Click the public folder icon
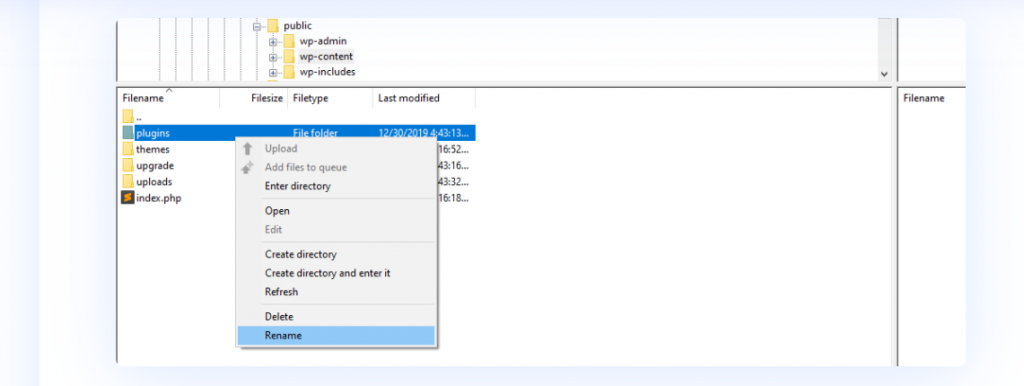 coord(273,26)
